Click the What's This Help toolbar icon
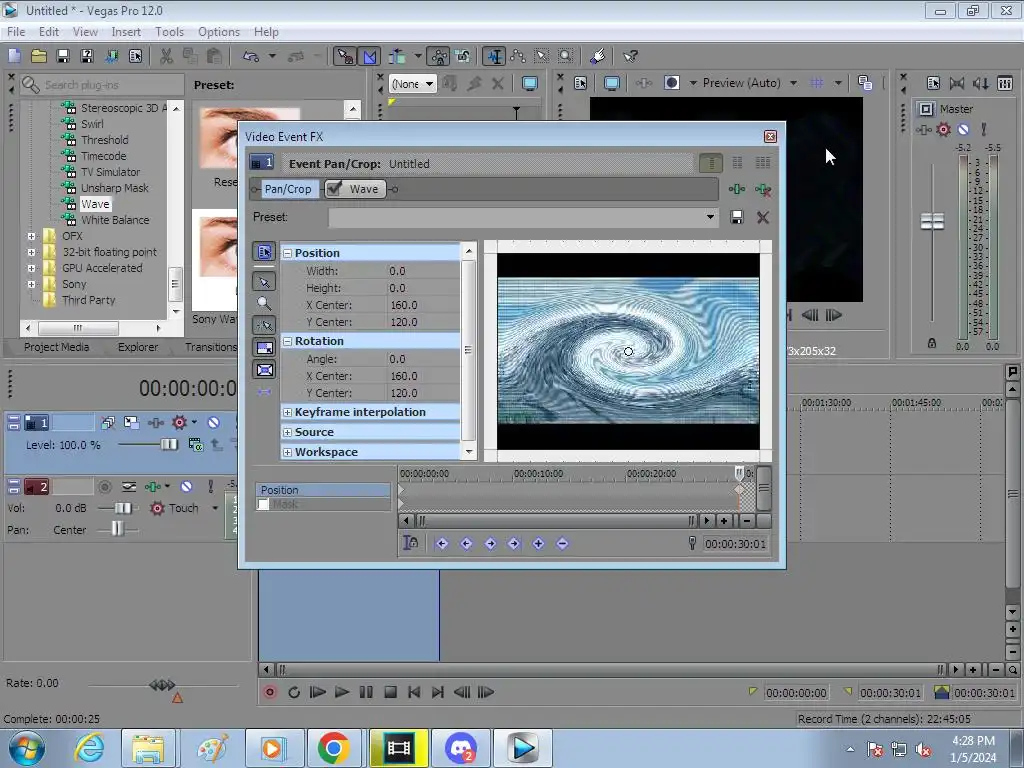Viewport: 1024px width, 768px height. click(630, 56)
